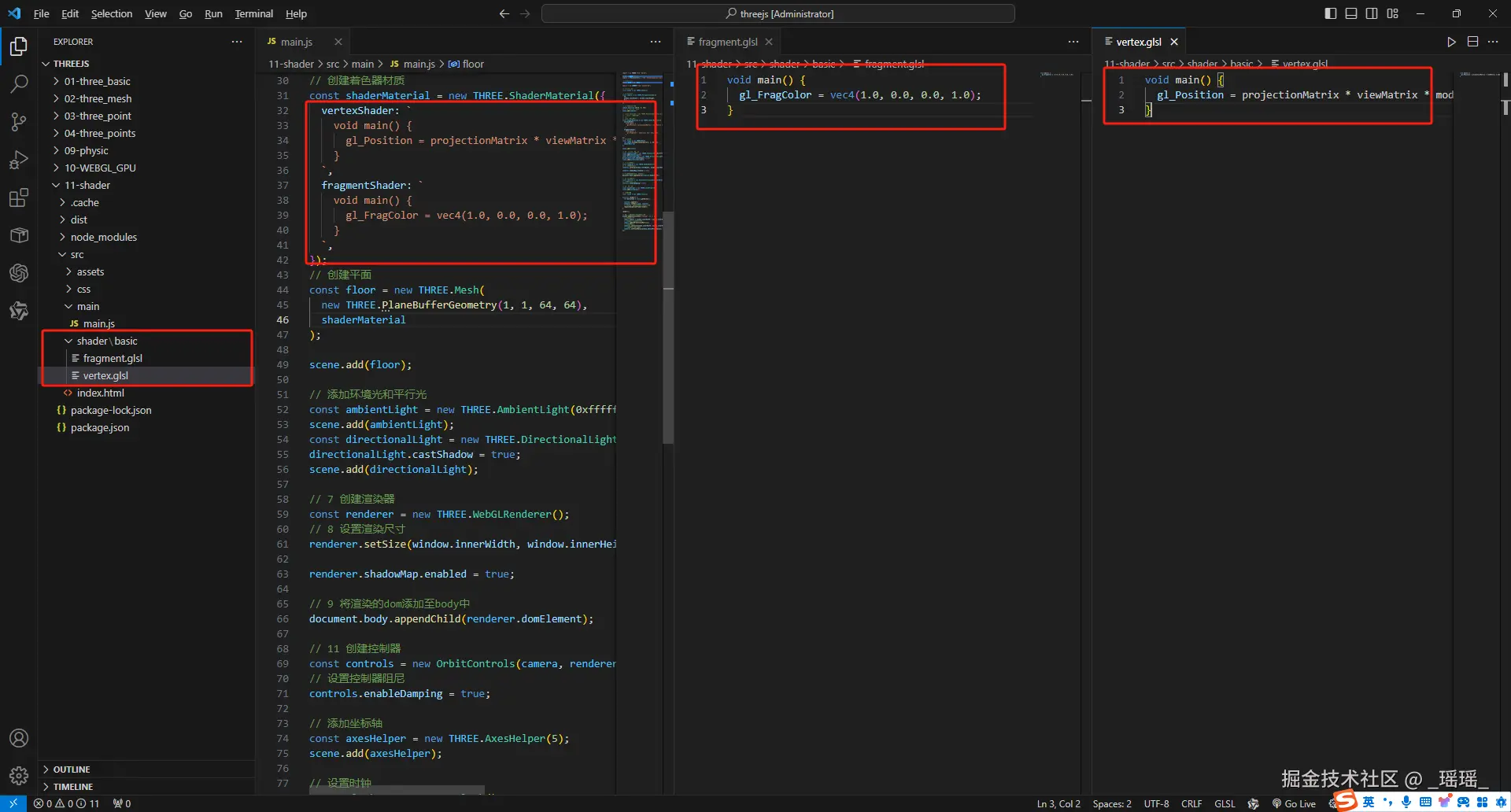Open the Extensions view
The width and height of the screenshot is (1511, 812).
19,197
